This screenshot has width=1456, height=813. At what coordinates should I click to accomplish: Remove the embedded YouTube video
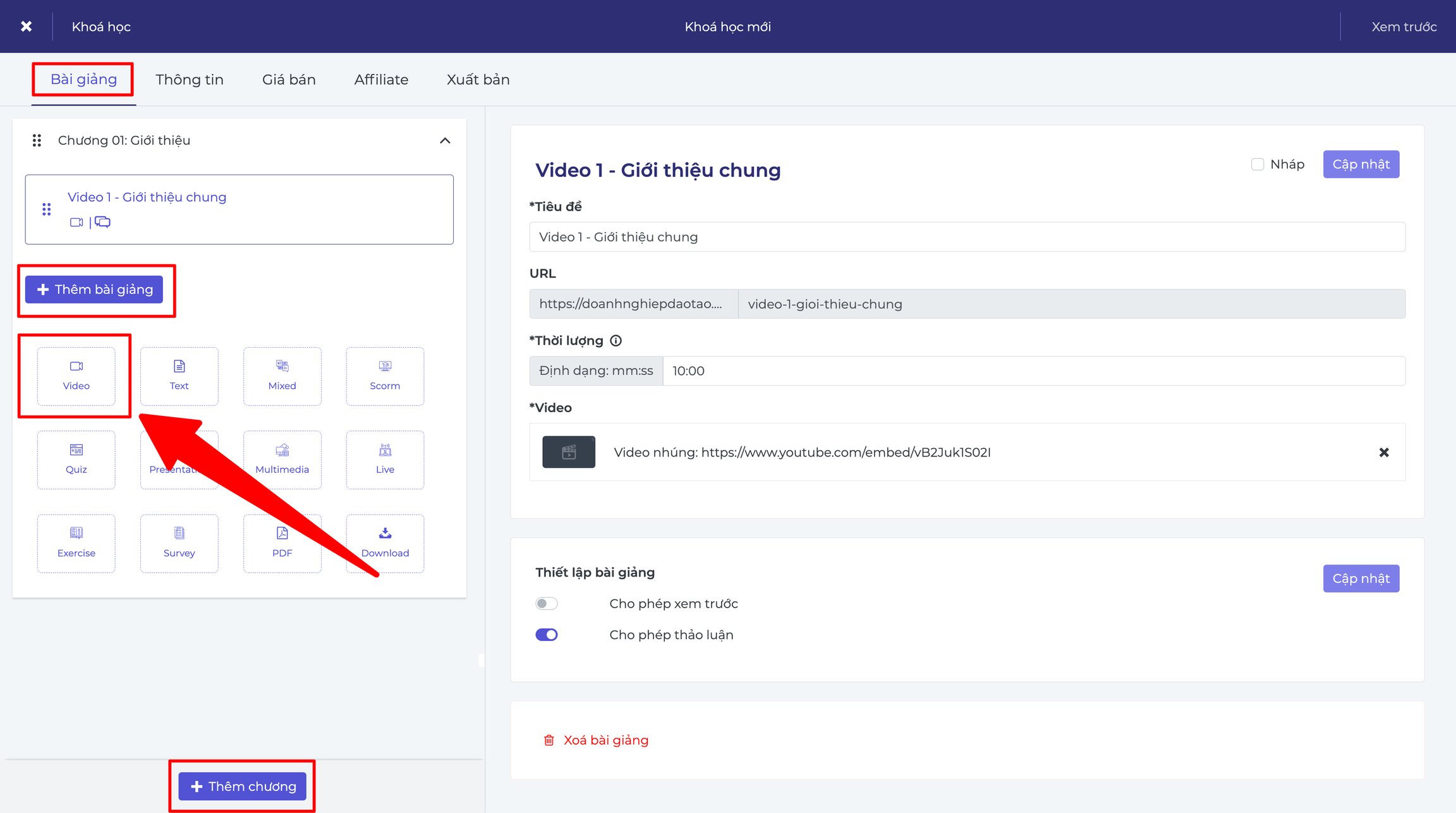[x=1383, y=452]
